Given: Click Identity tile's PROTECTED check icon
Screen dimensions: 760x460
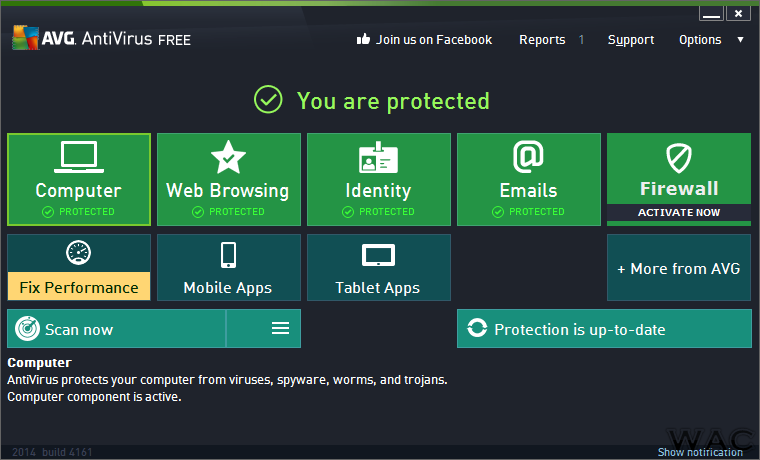Looking at the screenshot, I should [348, 212].
